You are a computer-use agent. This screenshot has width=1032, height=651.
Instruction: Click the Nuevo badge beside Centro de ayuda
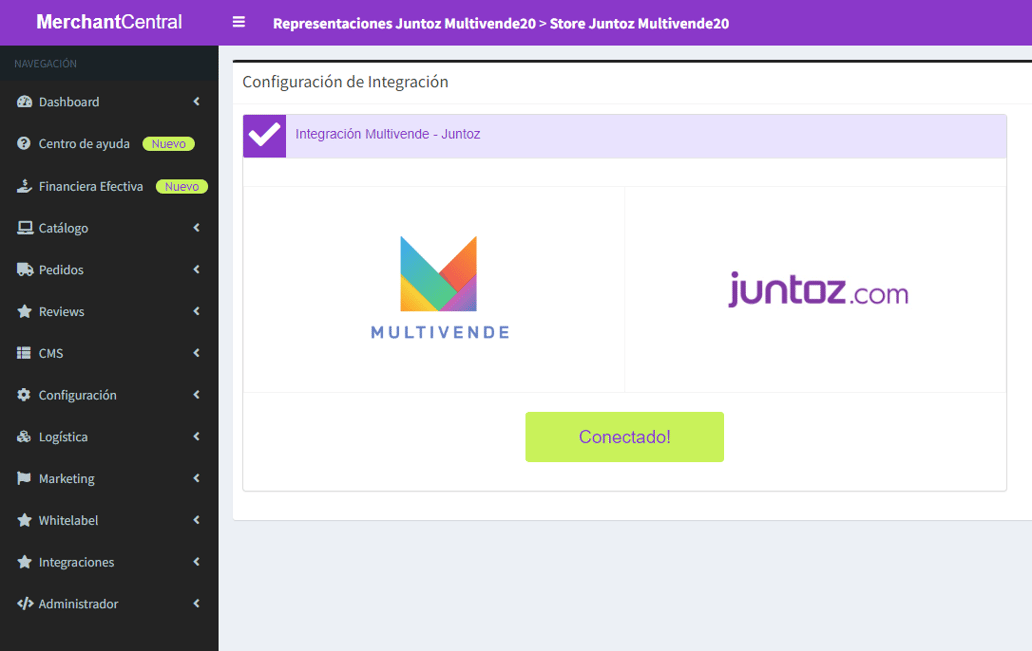168,143
